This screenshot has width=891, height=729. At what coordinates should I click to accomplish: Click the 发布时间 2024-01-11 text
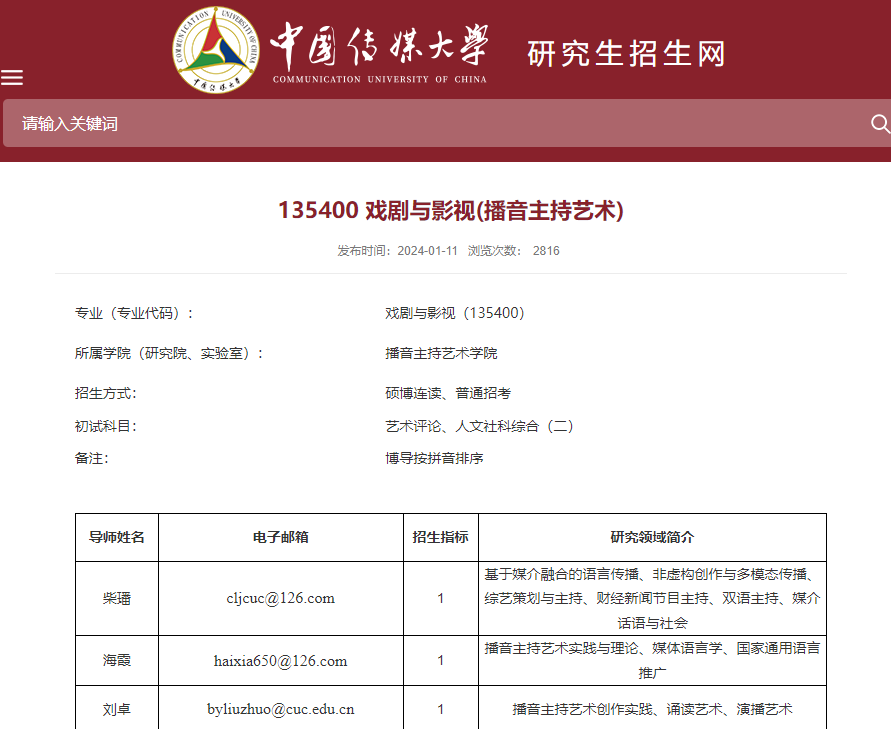point(397,251)
